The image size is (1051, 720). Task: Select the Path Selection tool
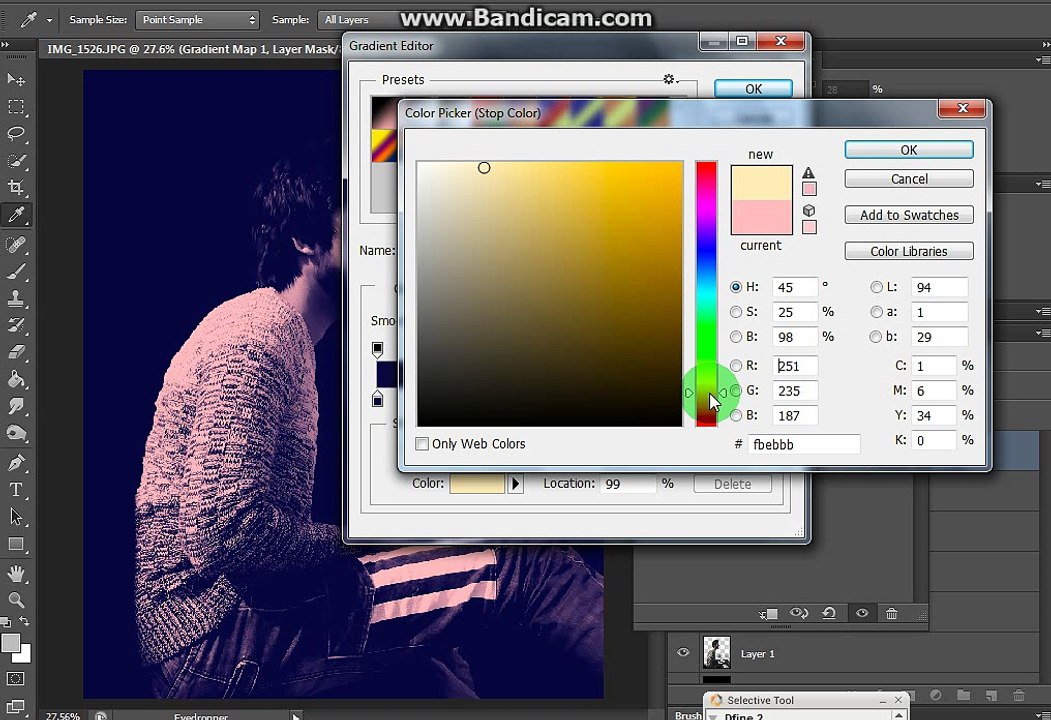[x=16, y=517]
